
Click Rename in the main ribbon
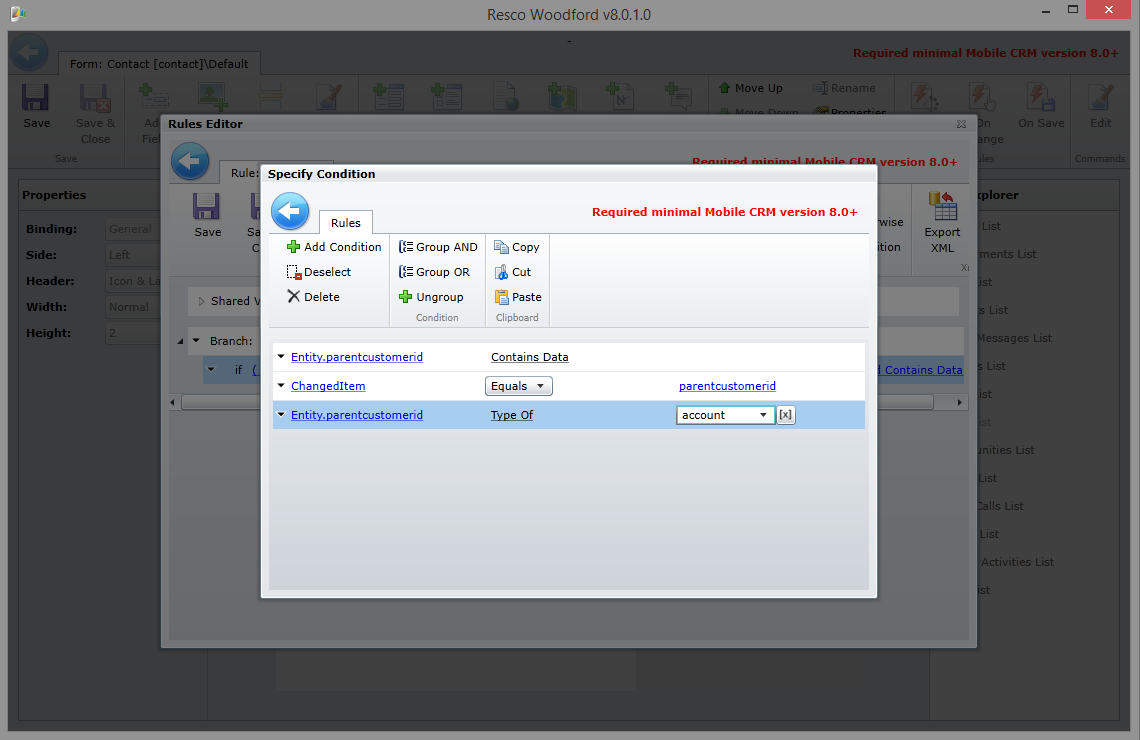[x=844, y=88]
